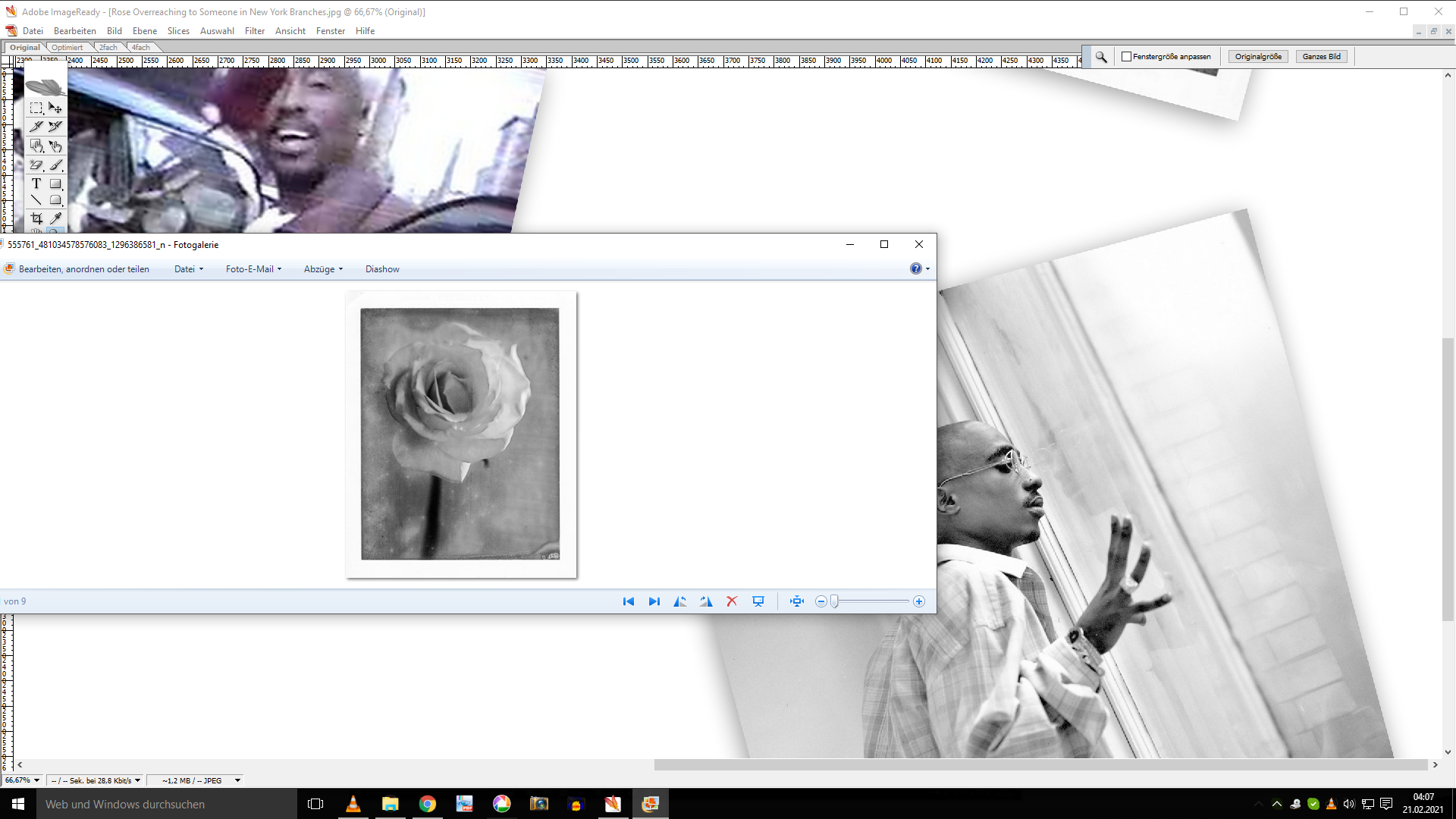Click the Ganzes Bild button

1321,57
